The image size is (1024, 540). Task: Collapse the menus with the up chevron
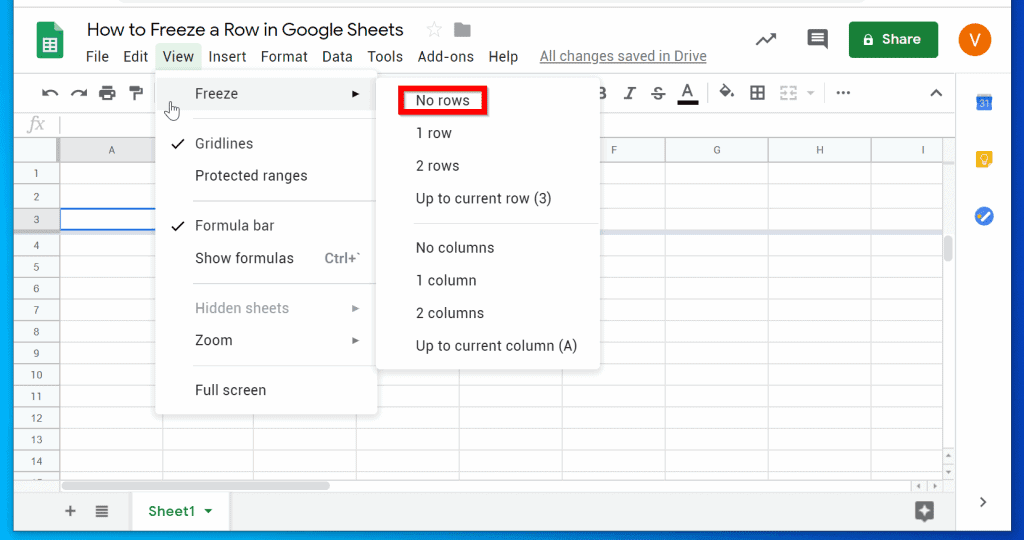pyautogui.click(x=936, y=93)
